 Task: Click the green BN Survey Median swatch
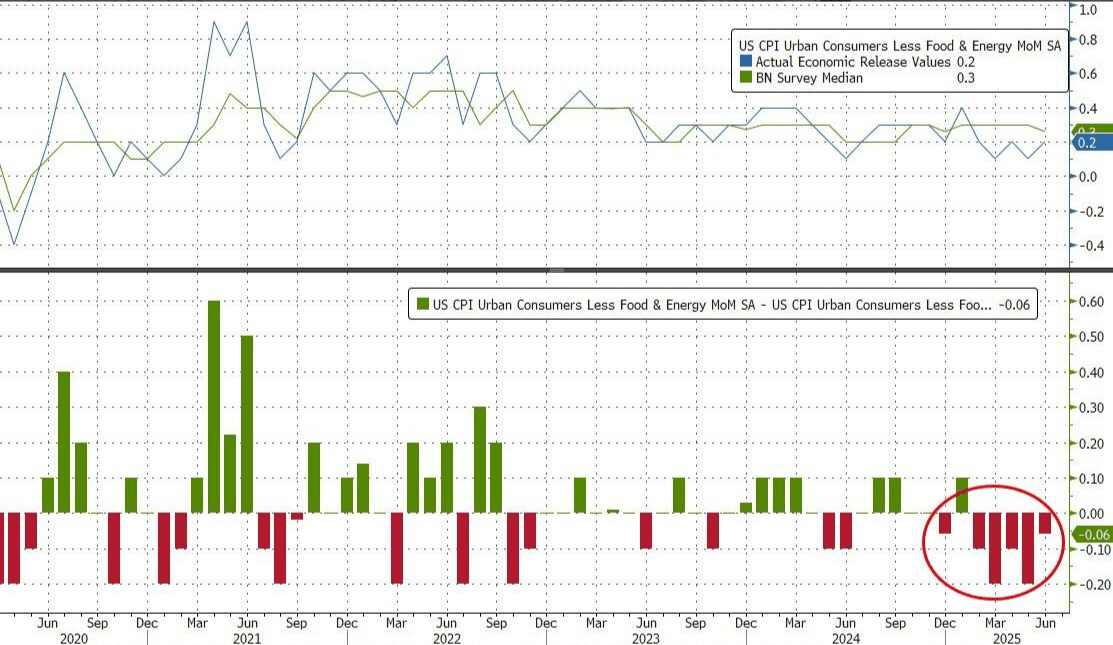pos(746,78)
